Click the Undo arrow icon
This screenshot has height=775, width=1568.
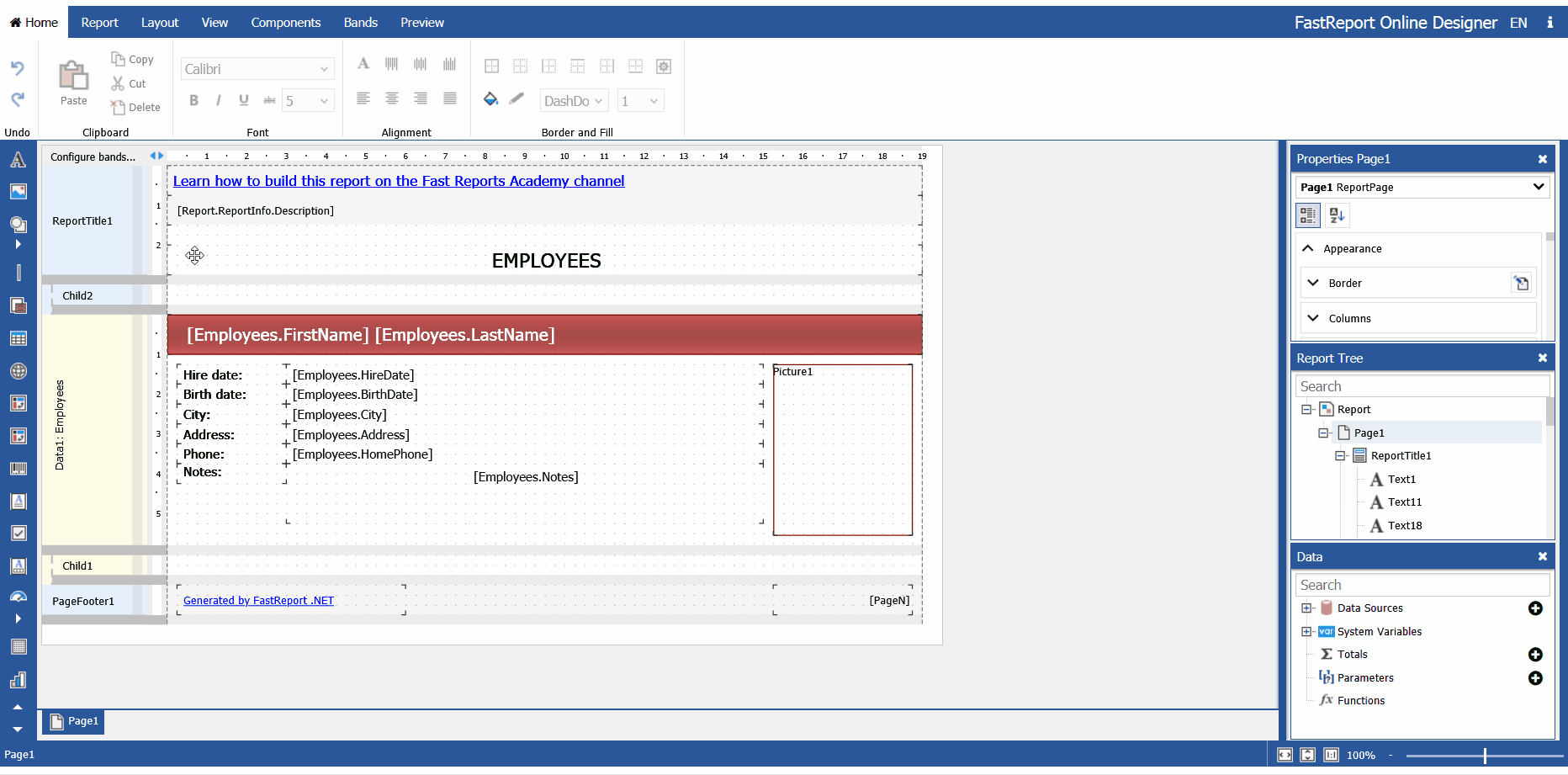[18, 68]
